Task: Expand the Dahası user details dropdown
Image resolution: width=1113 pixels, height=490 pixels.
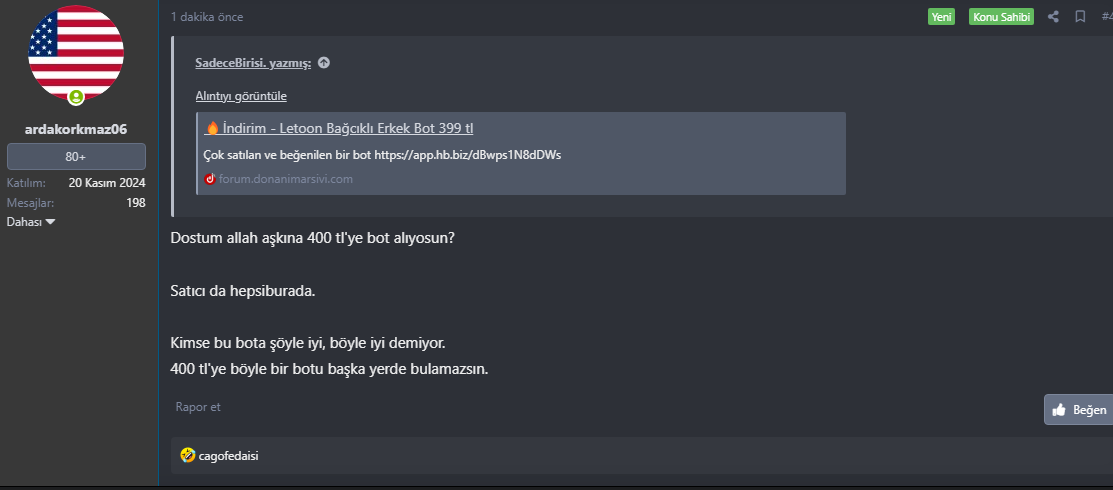Action: pyautogui.click(x=31, y=222)
